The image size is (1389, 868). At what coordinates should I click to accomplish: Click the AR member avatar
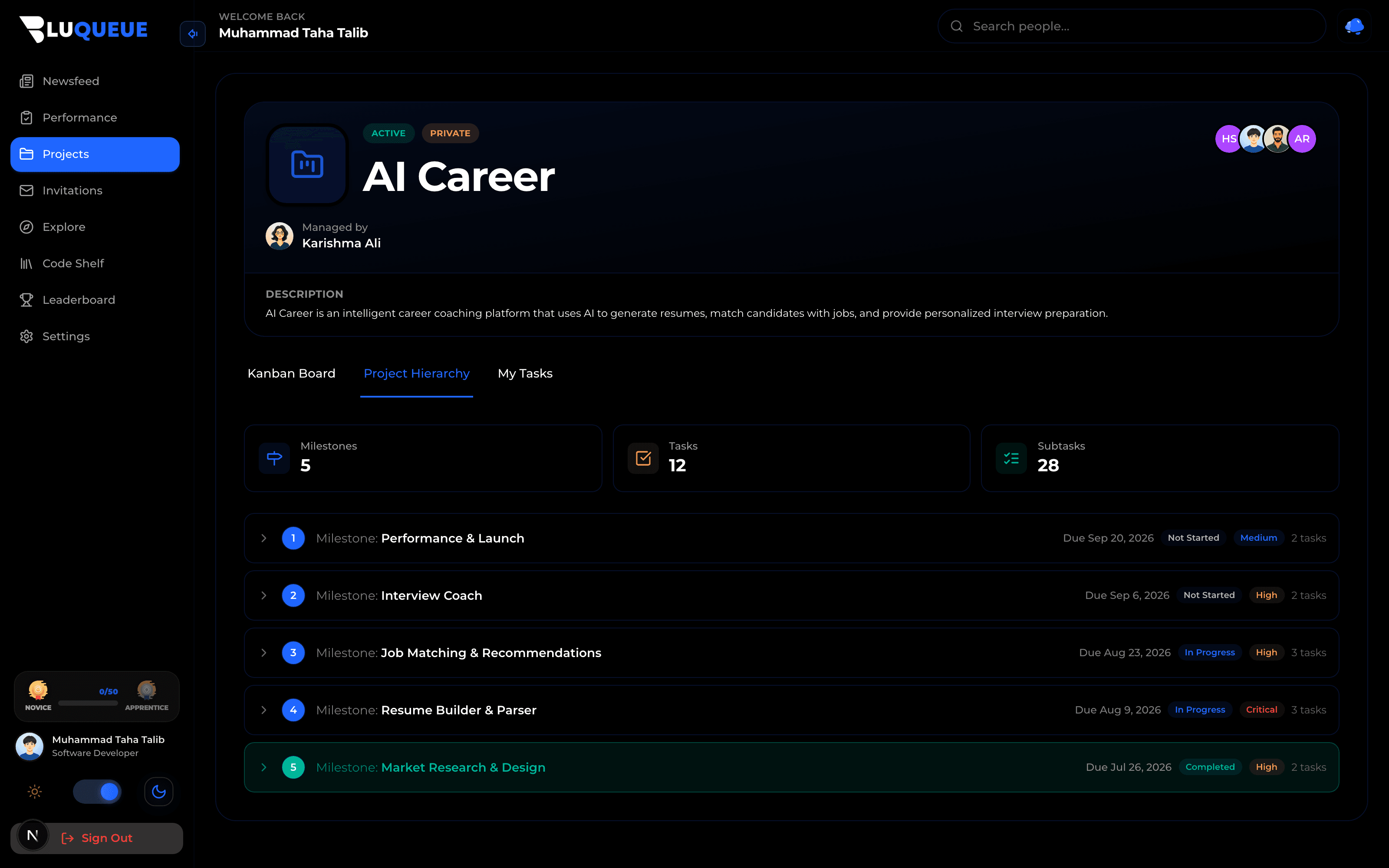tap(1302, 139)
